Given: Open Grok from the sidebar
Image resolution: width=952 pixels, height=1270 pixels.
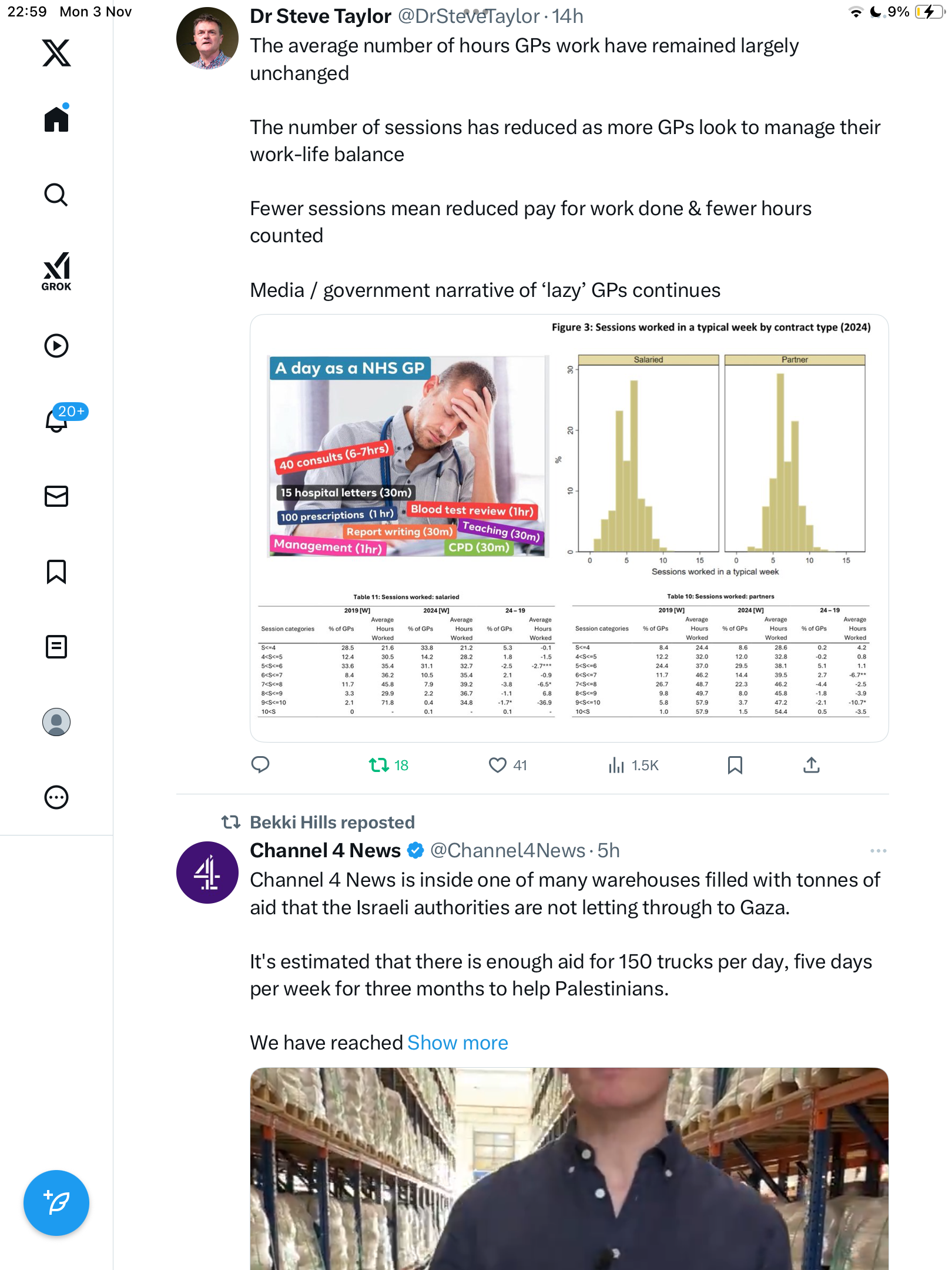Looking at the screenshot, I should 56,271.
